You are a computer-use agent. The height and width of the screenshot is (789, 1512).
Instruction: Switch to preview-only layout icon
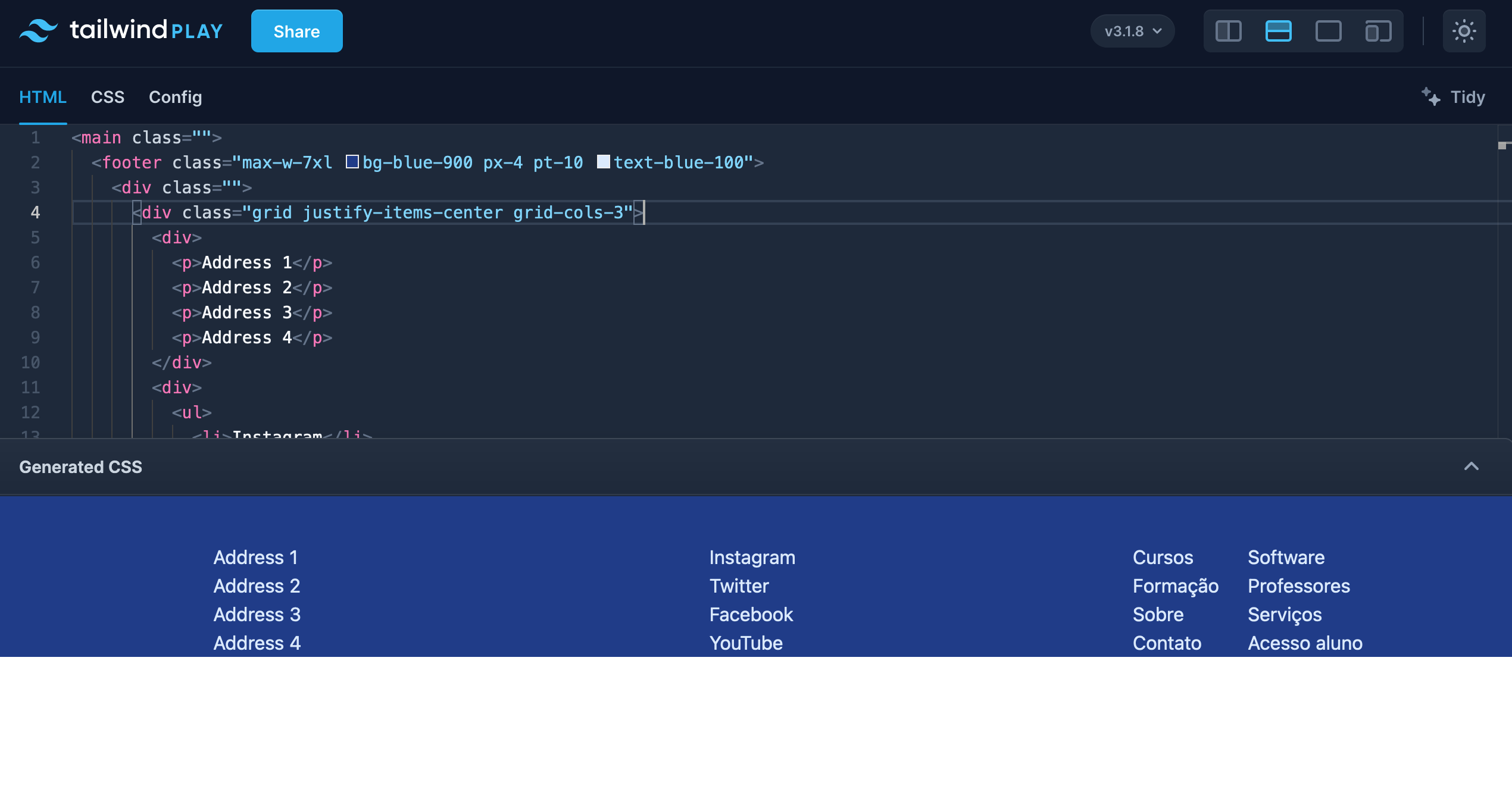[x=1329, y=30]
